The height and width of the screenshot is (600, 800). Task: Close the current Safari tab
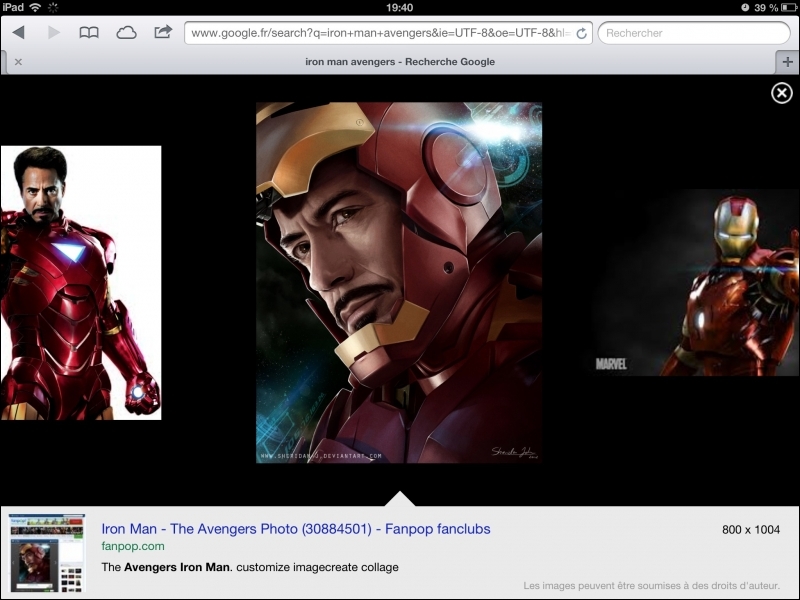pos(18,62)
